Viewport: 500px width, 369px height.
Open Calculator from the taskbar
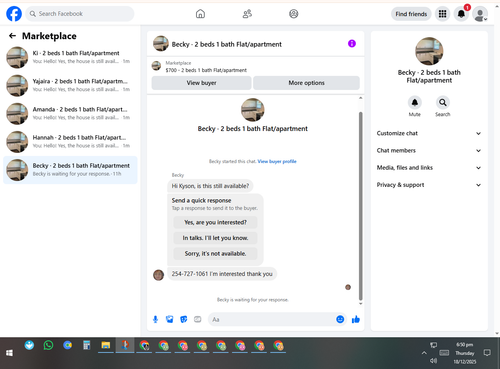coord(87,345)
